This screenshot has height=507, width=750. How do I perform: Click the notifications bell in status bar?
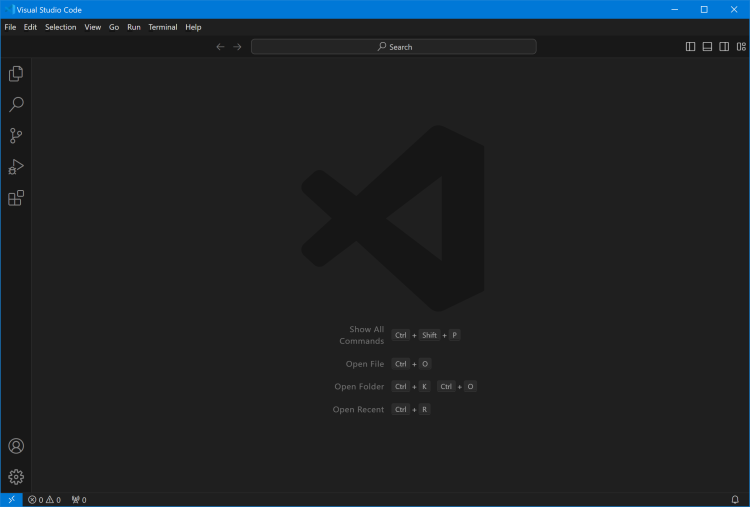735,499
